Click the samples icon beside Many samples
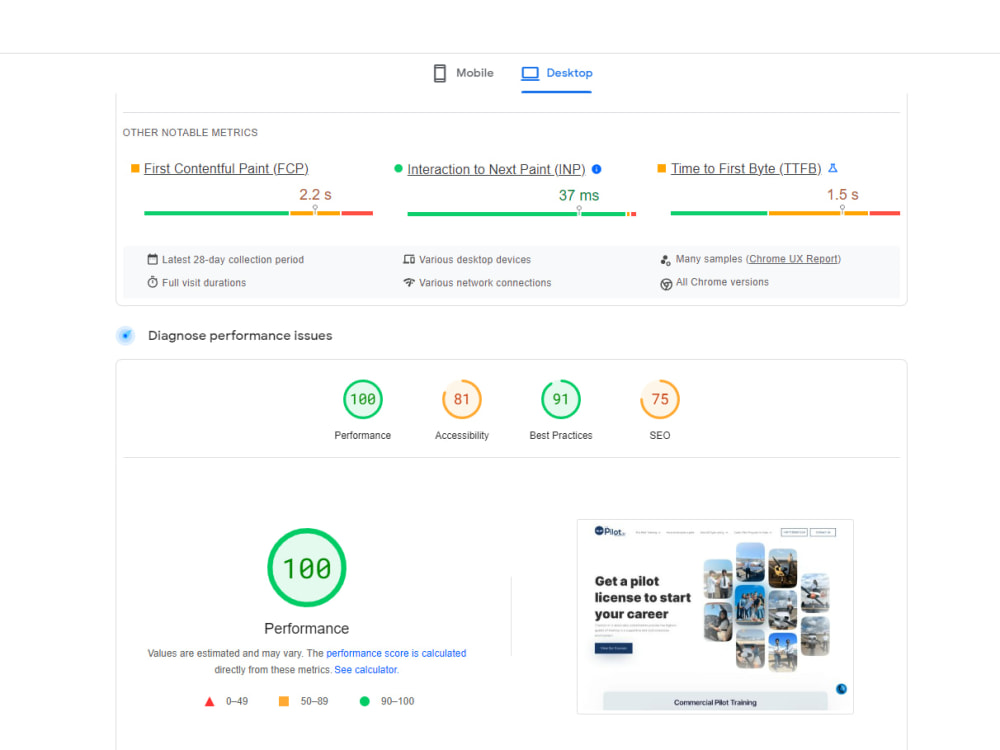 tap(665, 260)
